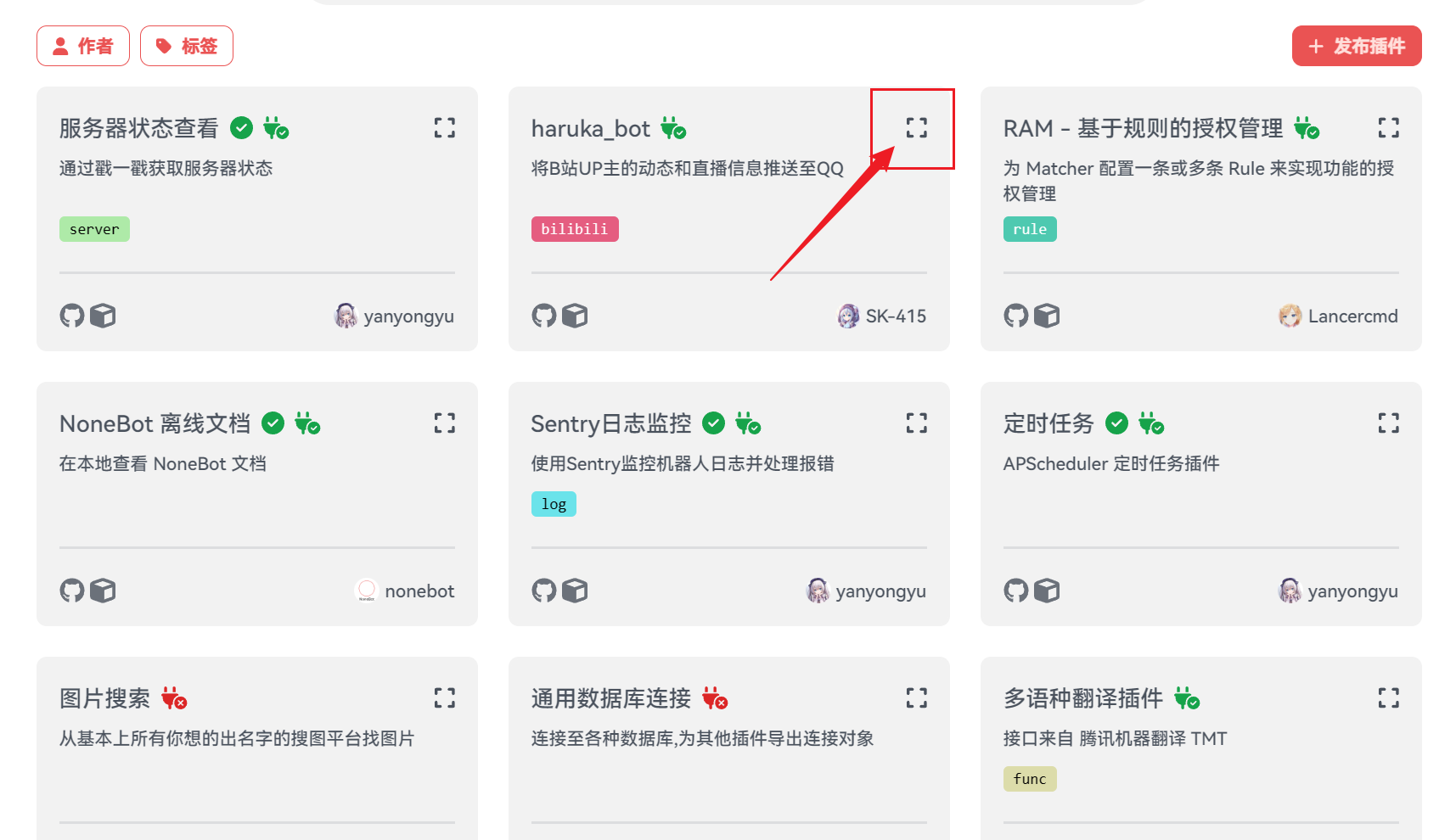
Task: Open package icon of RAM plugin
Action: [x=1047, y=316]
